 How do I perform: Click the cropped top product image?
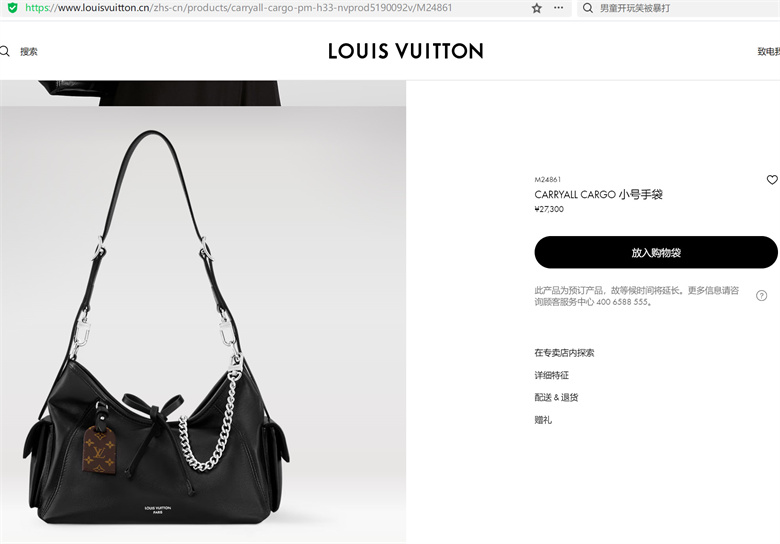203,93
